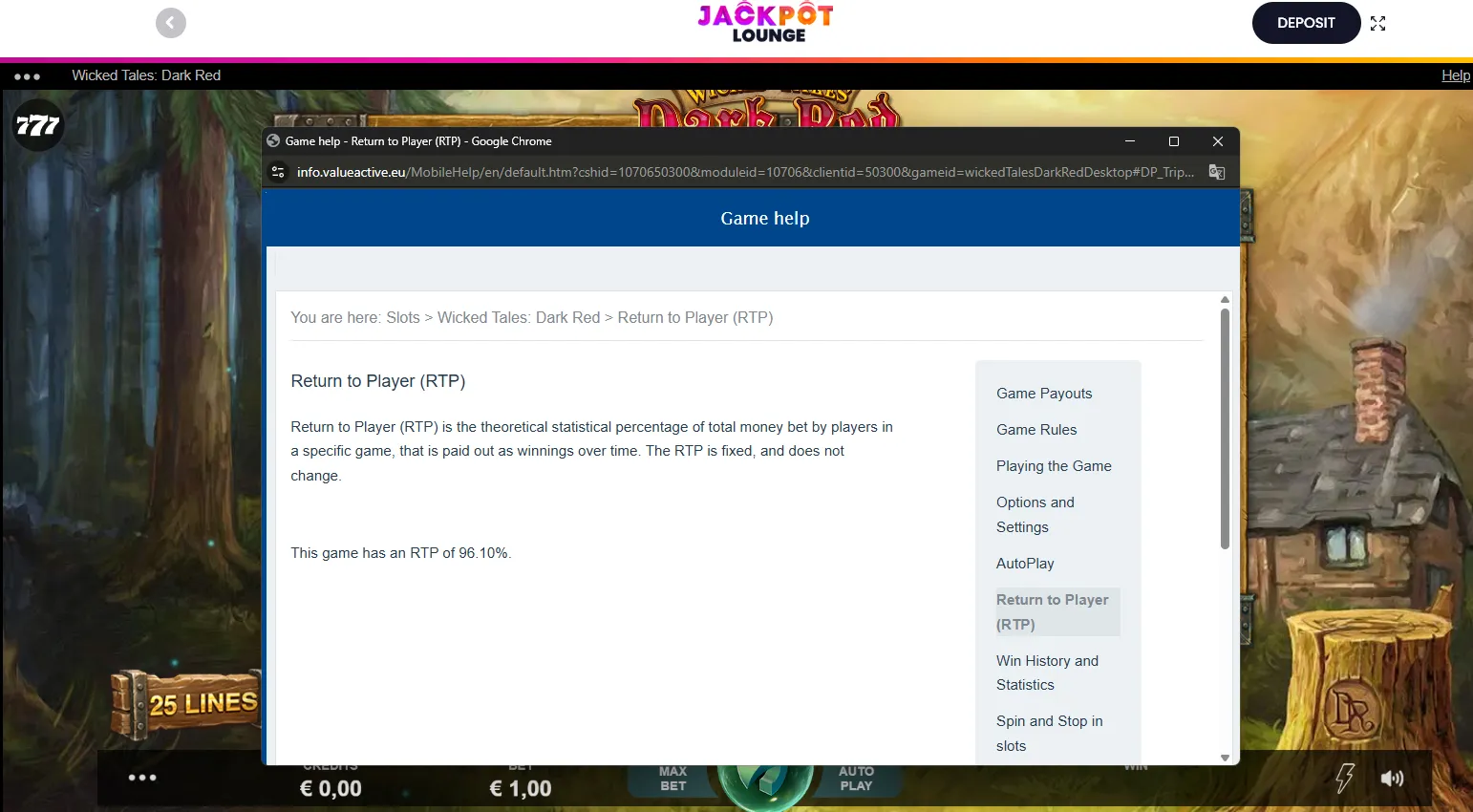Screen dimensions: 1473x812
Task: Open the Jackpot Lounge logo home link
Action: (765, 23)
